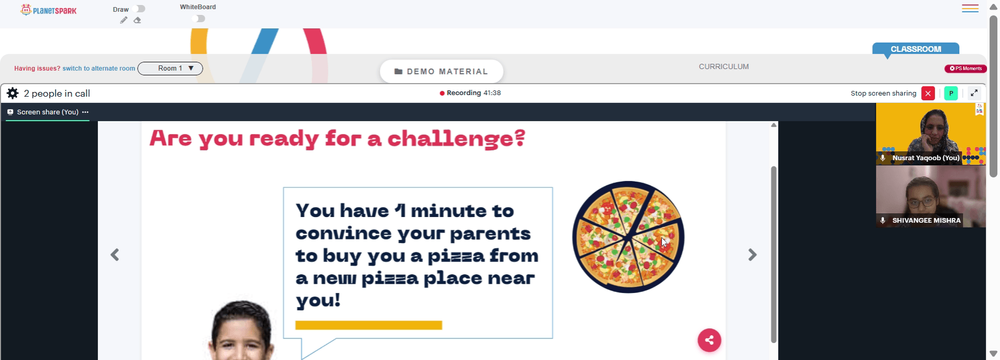Screen dimensions: 1000x360
Task: Select the eraser tool
Action: click(137, 20)
